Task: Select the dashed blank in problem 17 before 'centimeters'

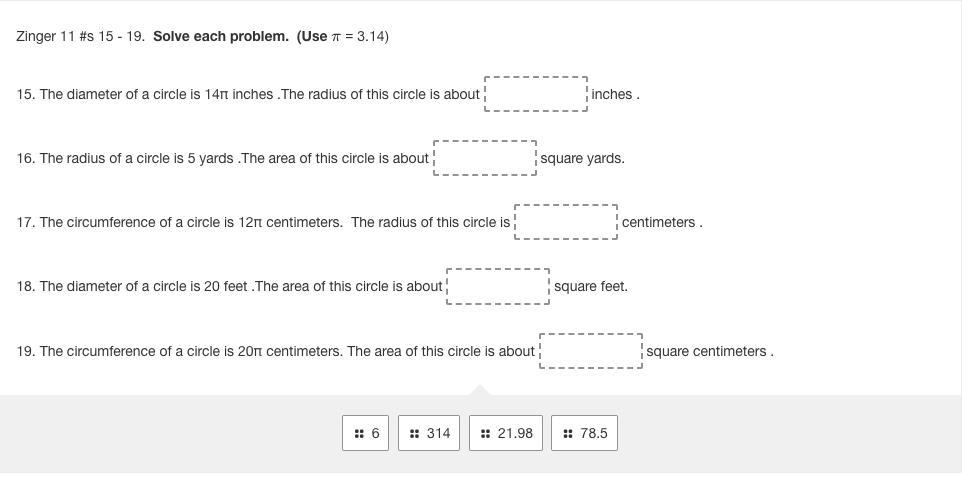Action: tap(566, 222)
